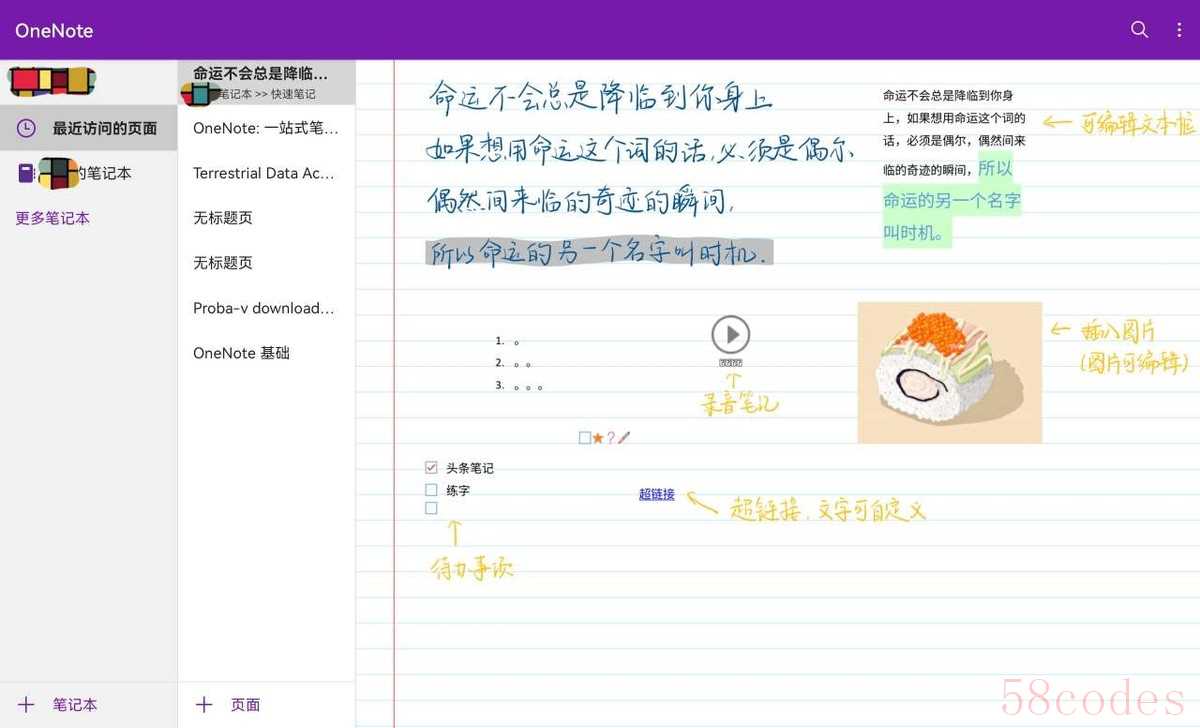Image resolution: width=1200 pixels, height=728 pixels.
Task: Click the account avatar at sidebar top
Action: (52, 82)
